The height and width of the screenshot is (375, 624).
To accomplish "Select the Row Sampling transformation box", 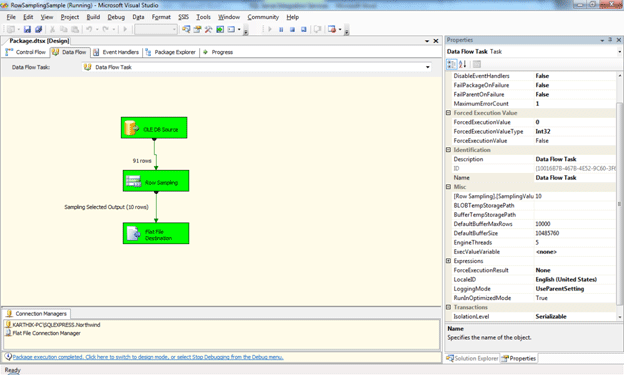I will click(156, 181).
